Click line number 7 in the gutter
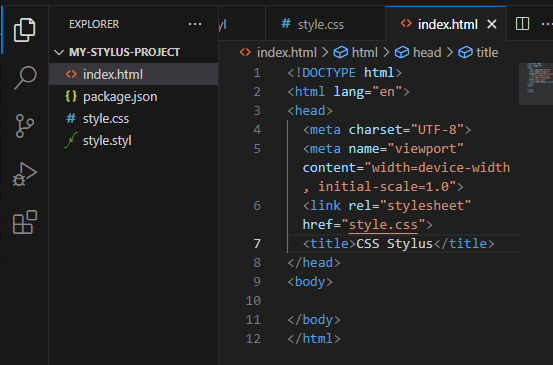553x365 pixels. (257, 244)
